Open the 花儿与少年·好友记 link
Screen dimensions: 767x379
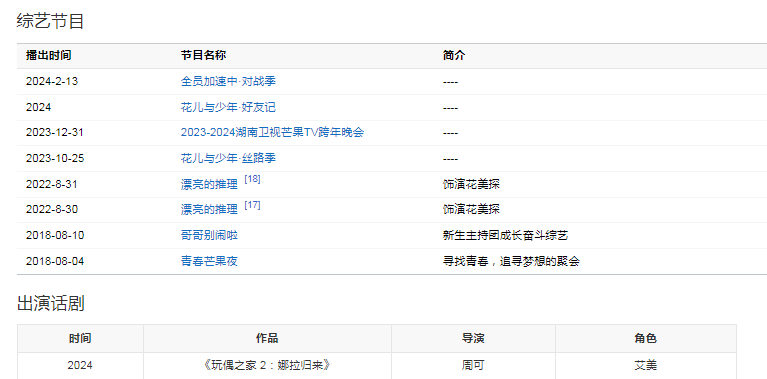click(228, 107)
